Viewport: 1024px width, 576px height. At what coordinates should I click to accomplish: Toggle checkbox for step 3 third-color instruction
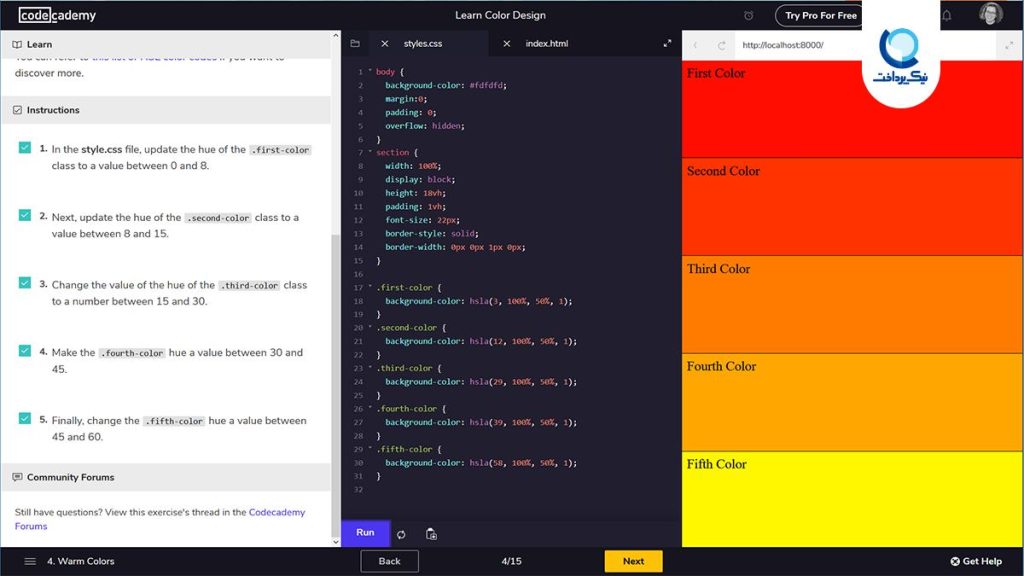(25, 283)
